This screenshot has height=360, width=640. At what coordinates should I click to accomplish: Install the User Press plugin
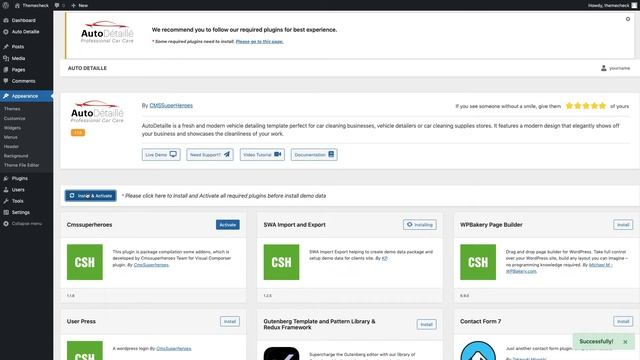click(x=230, y=322)
